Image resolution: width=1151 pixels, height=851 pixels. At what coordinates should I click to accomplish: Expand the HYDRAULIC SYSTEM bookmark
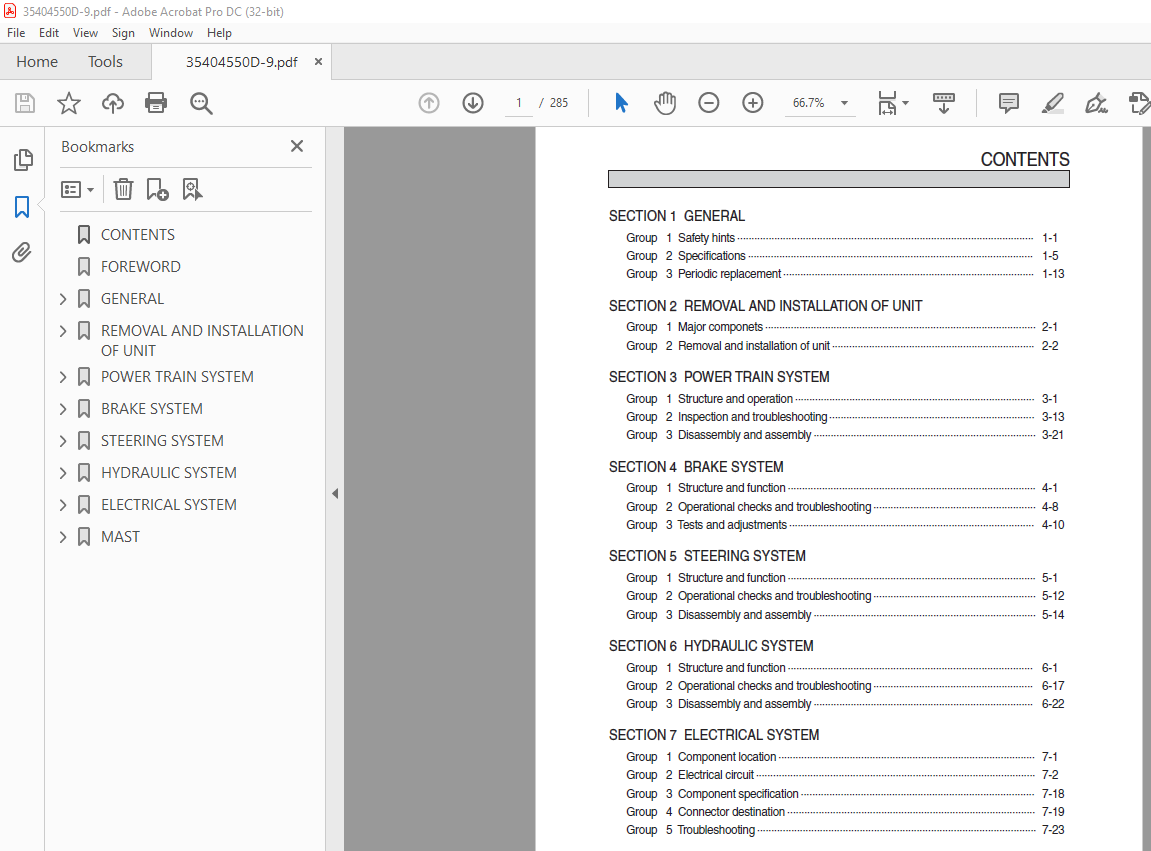click(63, 473)
